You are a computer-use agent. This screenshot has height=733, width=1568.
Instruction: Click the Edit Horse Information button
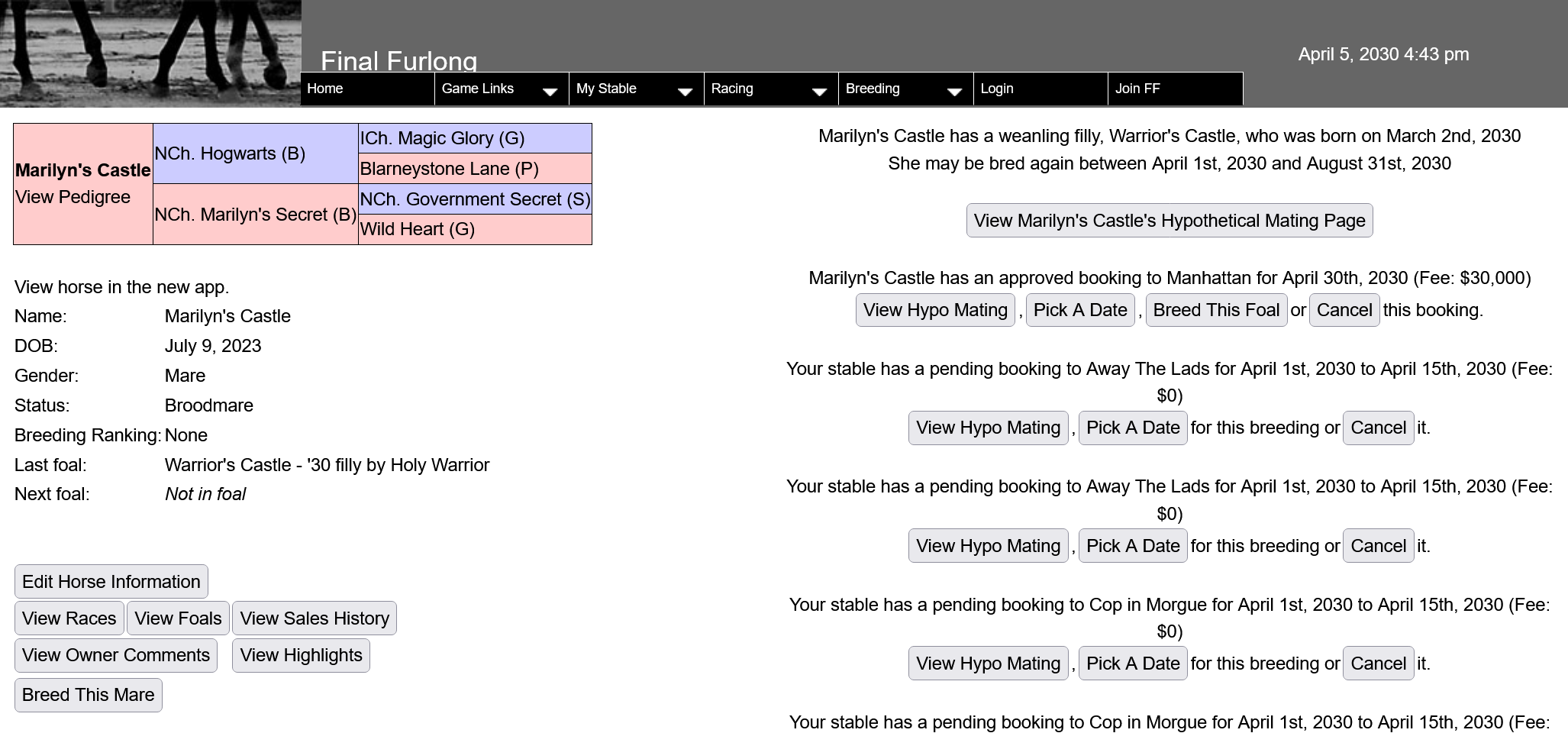(x=111, y=582)
